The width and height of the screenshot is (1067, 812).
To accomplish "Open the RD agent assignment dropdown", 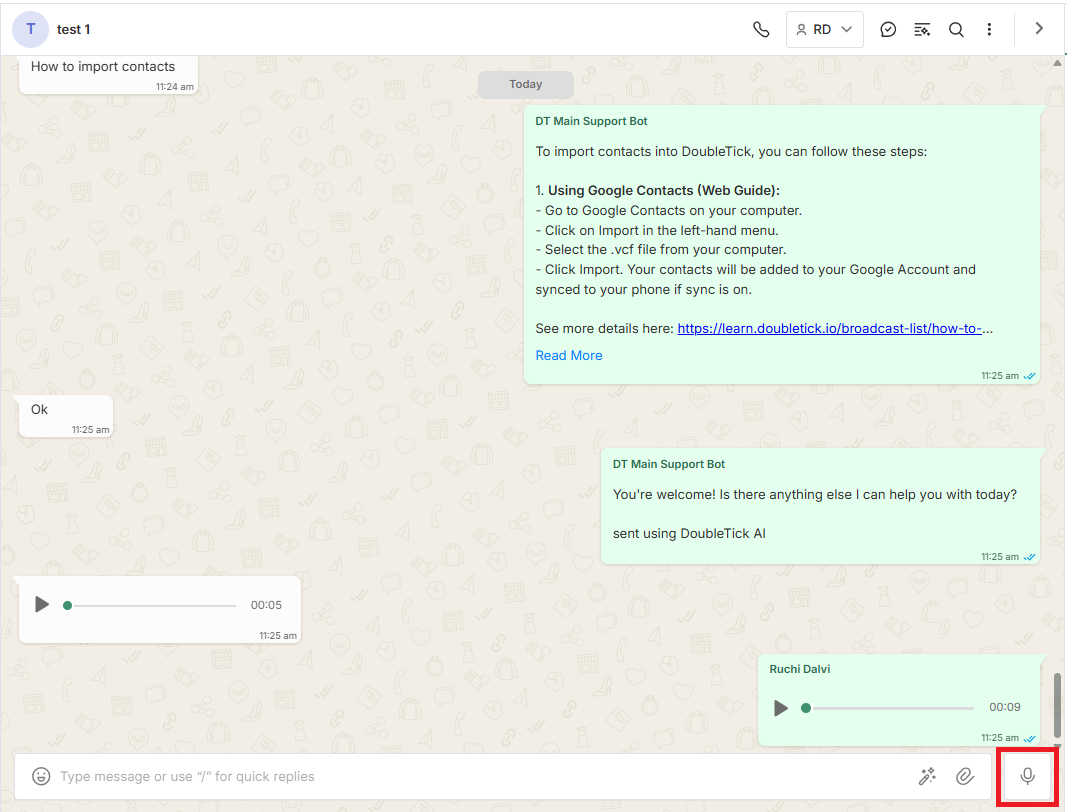I will point(825,29).
